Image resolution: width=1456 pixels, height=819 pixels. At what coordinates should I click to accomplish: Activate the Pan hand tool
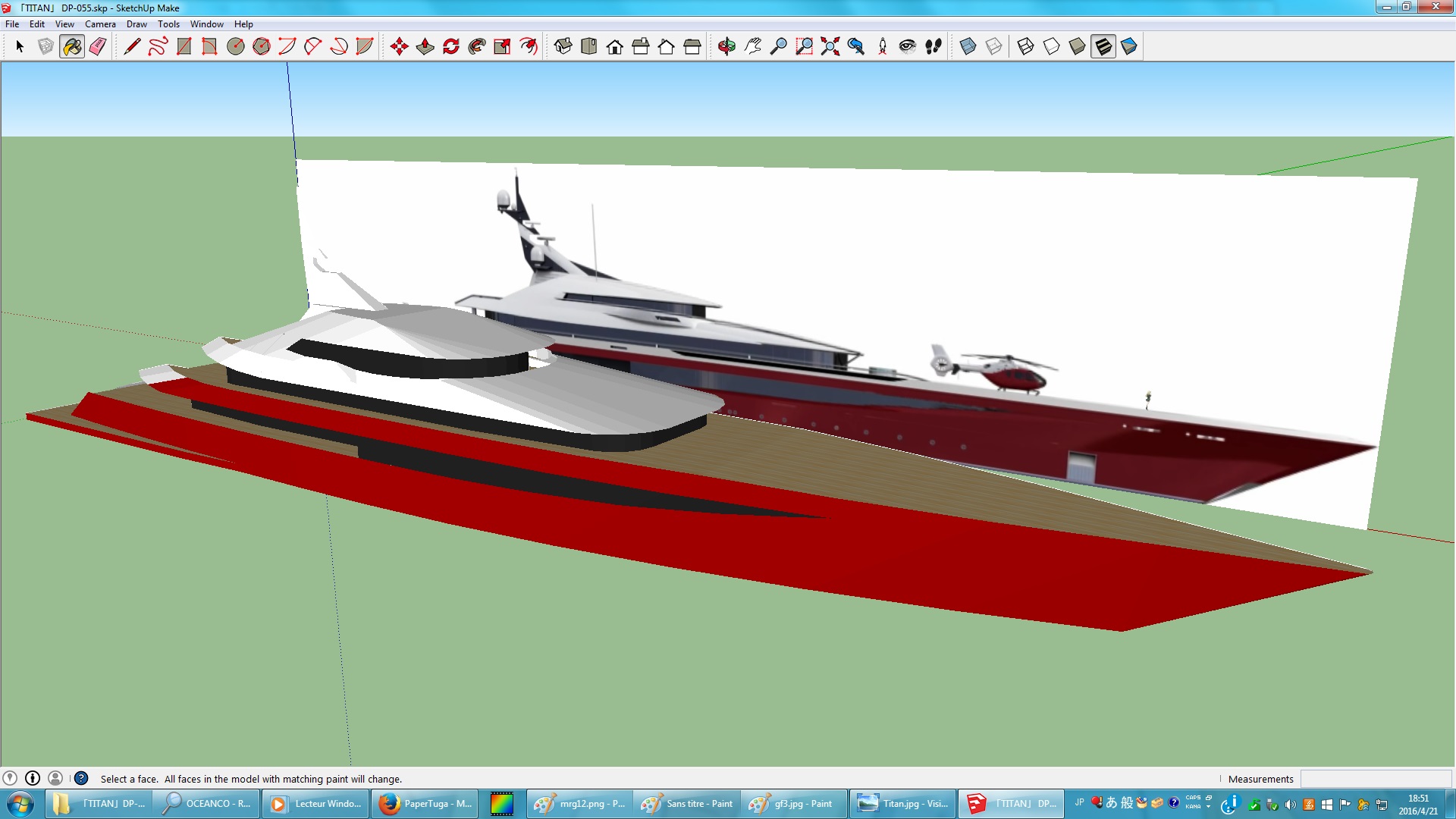[752, 47]
